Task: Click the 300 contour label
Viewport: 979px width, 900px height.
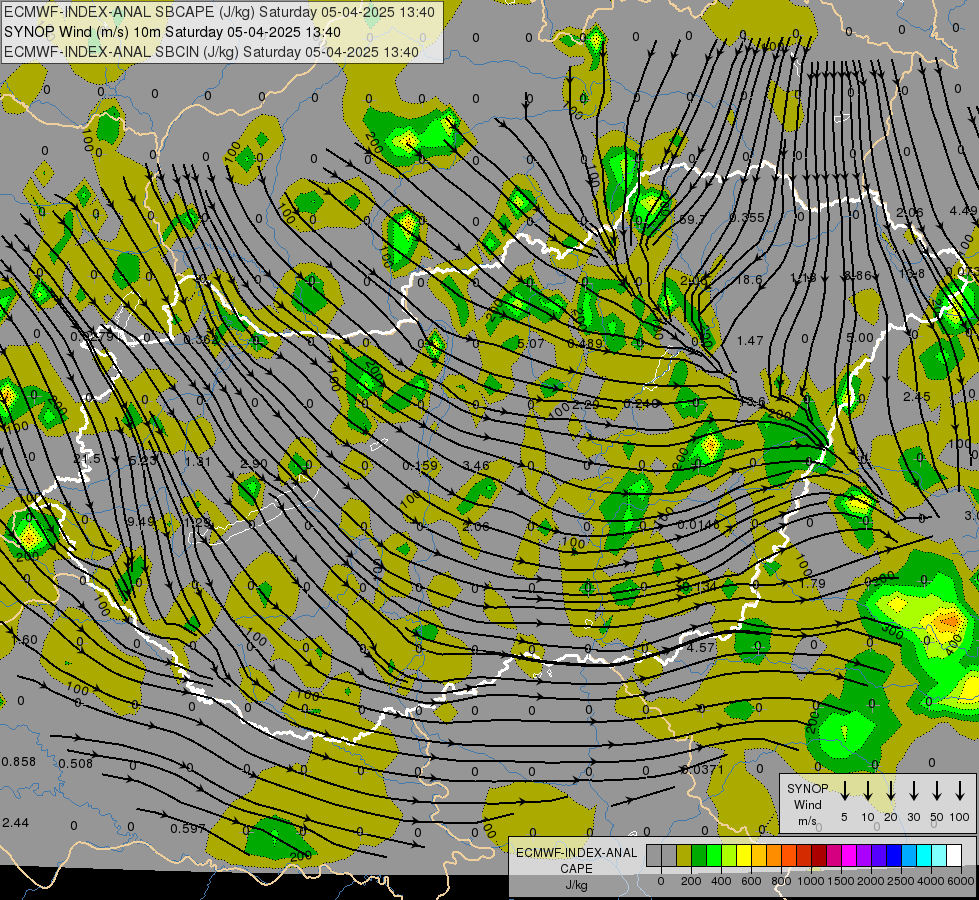Action: [x=892, y=631]
